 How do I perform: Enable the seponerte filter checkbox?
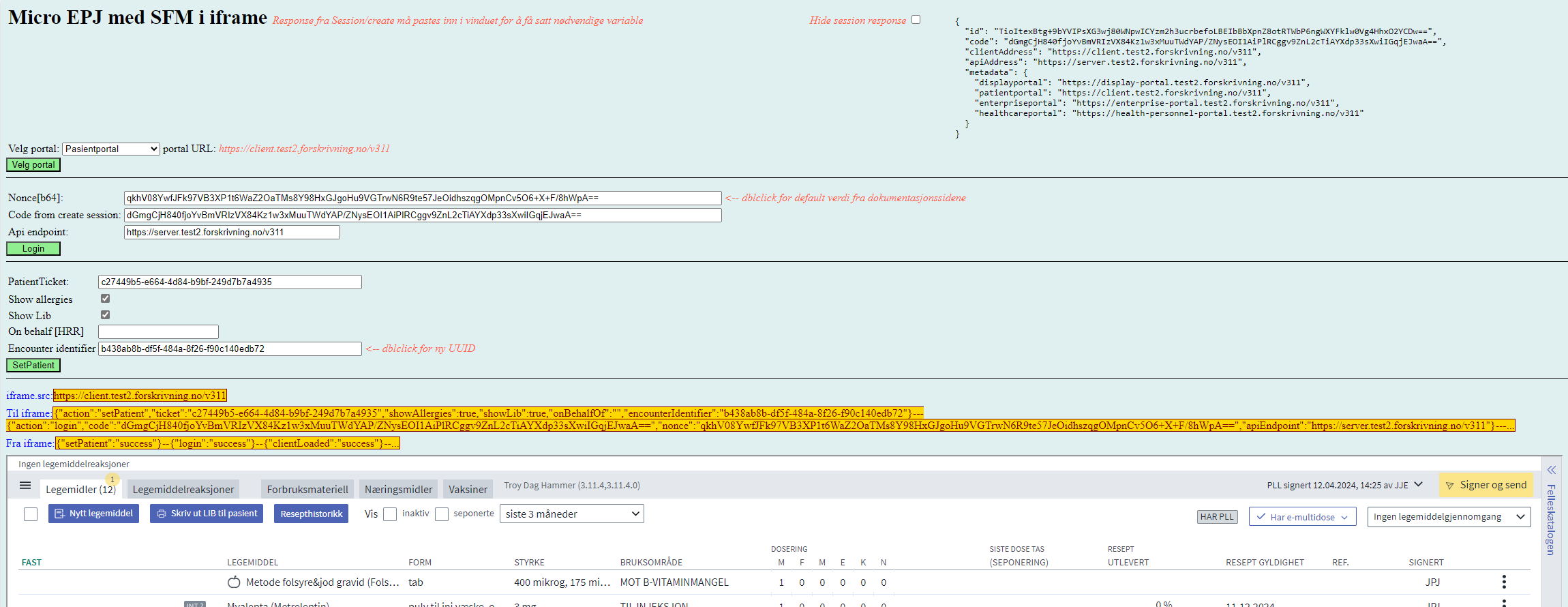click(x=442, y=514)
